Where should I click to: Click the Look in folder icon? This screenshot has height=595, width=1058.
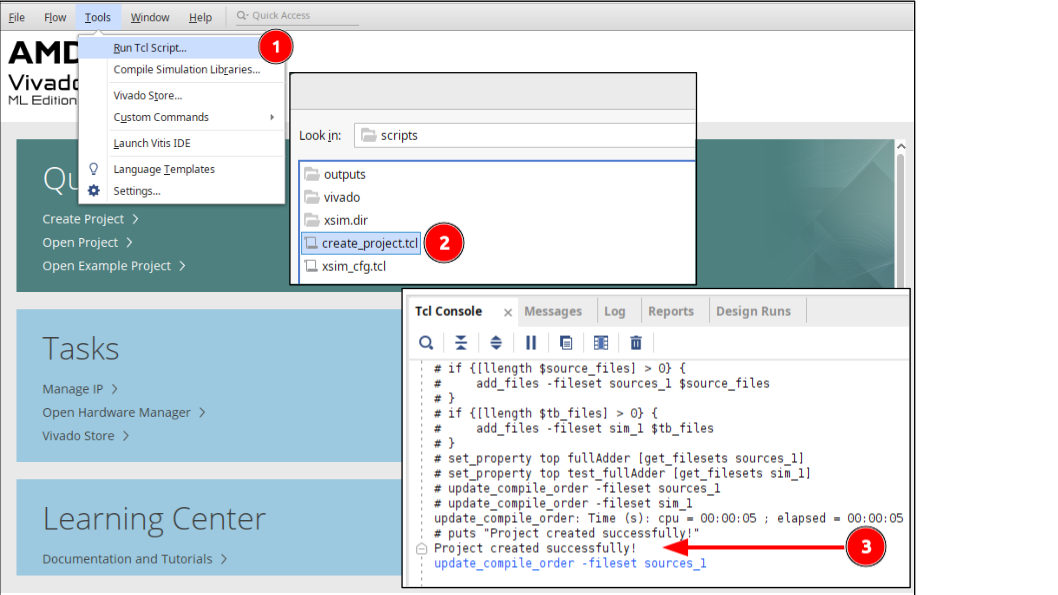click(368, 136)
